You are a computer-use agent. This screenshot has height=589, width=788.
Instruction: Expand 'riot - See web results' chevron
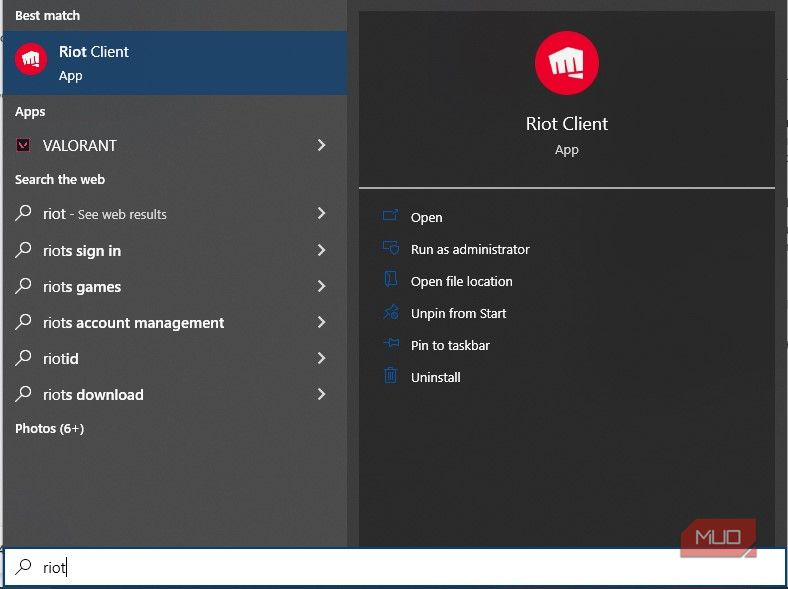pyautogui.click(x=322, y=214)
